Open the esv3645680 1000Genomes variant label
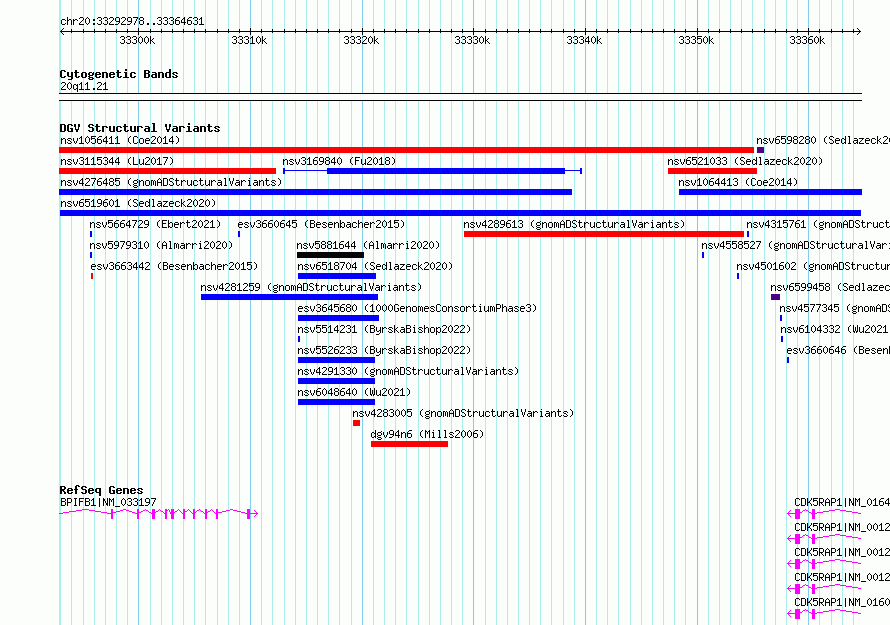Image resolution: width=890 pixels, height=625 pixels. click(x=417, y=308)
